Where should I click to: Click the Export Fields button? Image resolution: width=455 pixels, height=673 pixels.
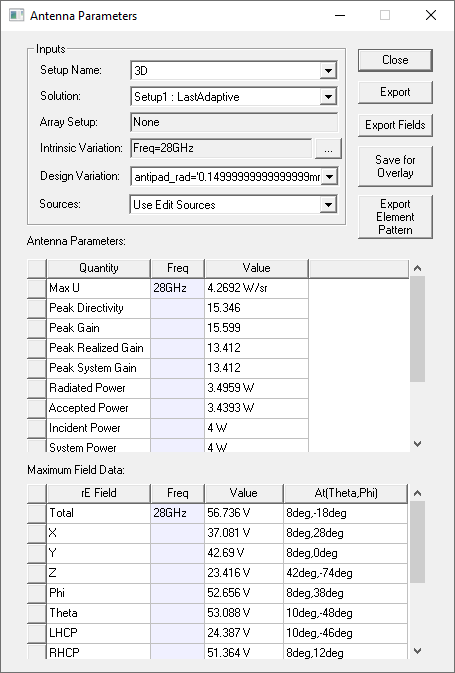pos(395,125)
